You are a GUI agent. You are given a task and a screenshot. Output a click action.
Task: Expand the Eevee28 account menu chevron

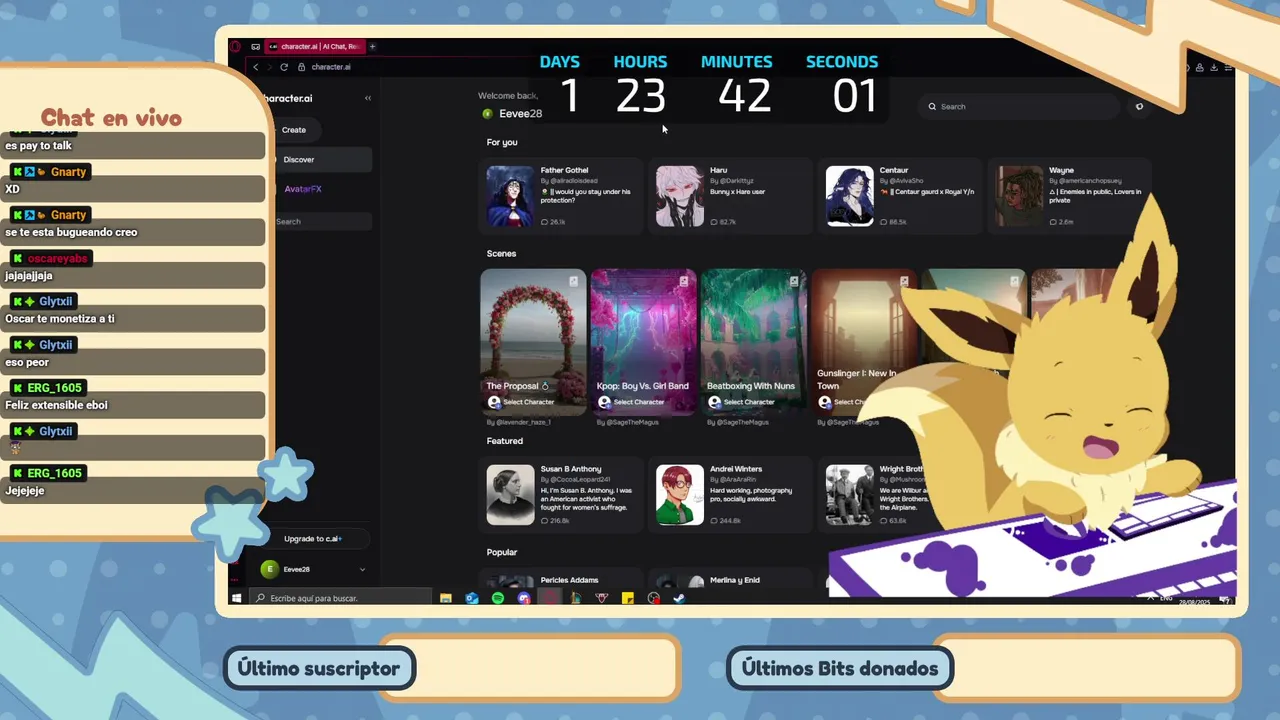(362, 569)
